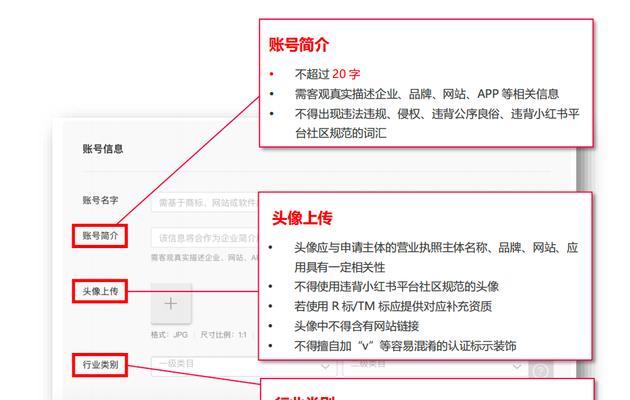Open the 二级类目 dropdown
The width and height of the screenshot is (630, 400).
pos(434,368)
